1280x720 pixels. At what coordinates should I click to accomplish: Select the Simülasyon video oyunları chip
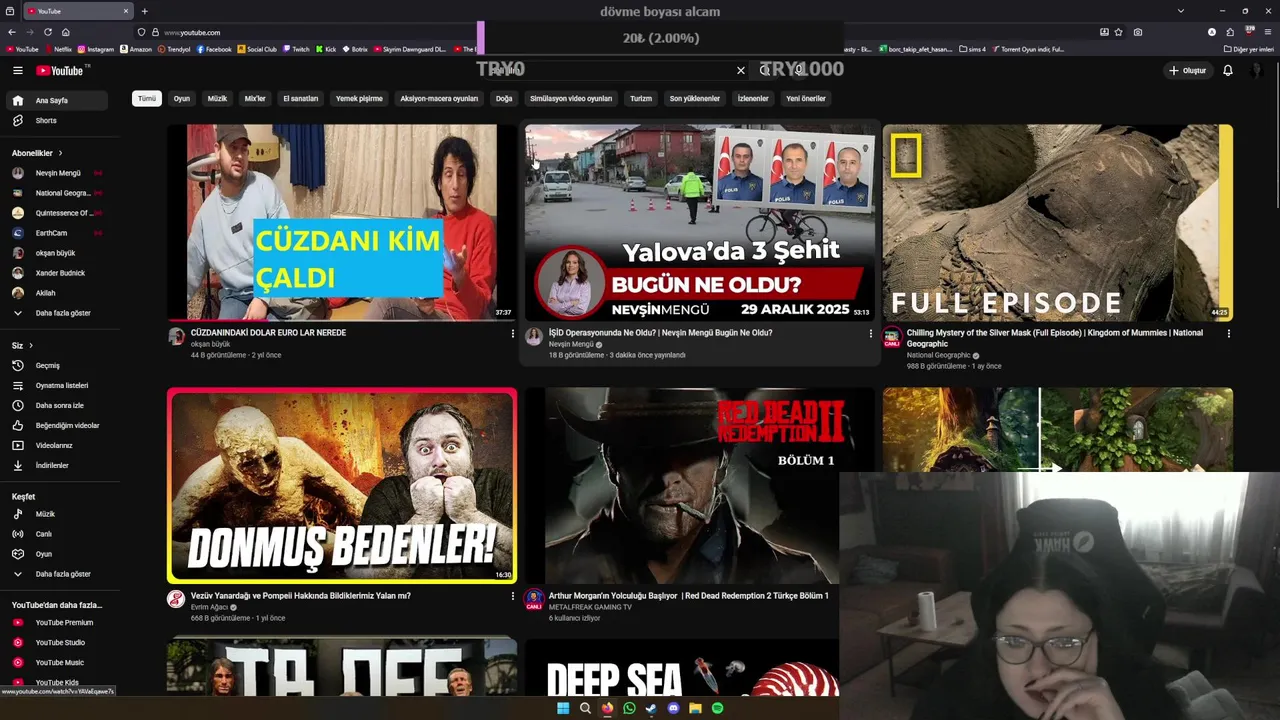[x=571, y=98]
